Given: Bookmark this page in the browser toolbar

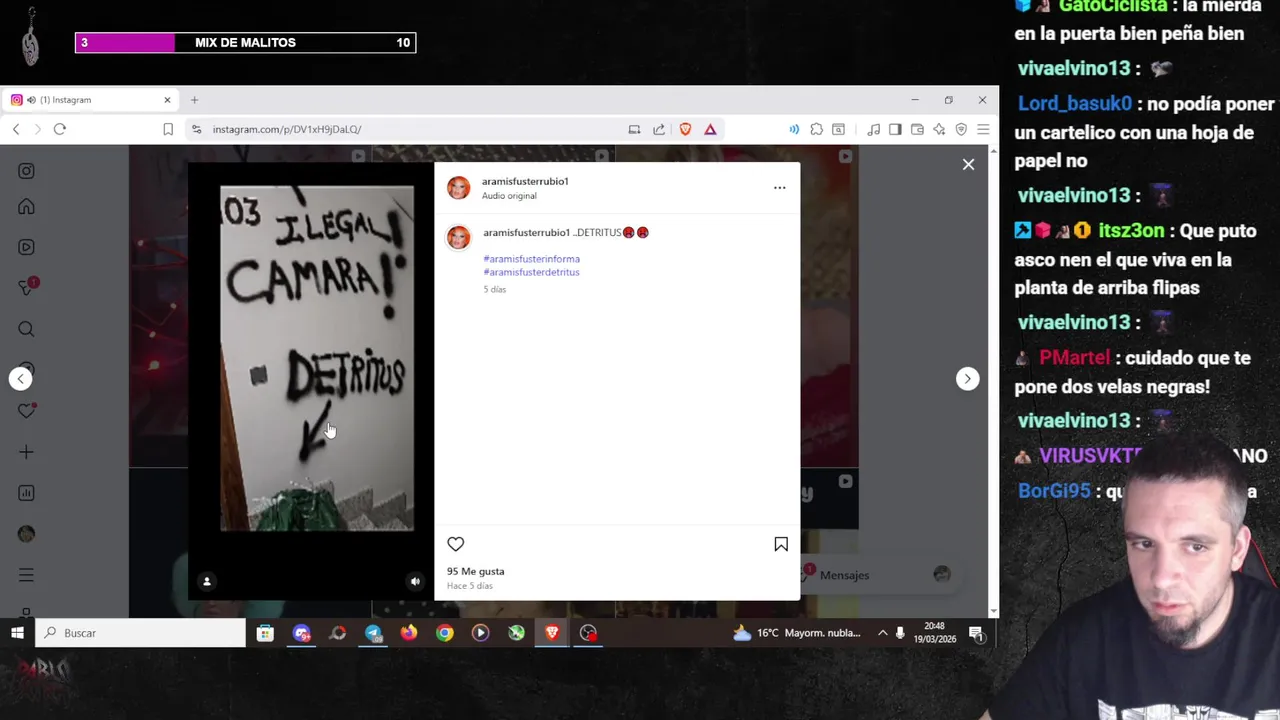Looking at the screenshot, I should pos(168,129).
